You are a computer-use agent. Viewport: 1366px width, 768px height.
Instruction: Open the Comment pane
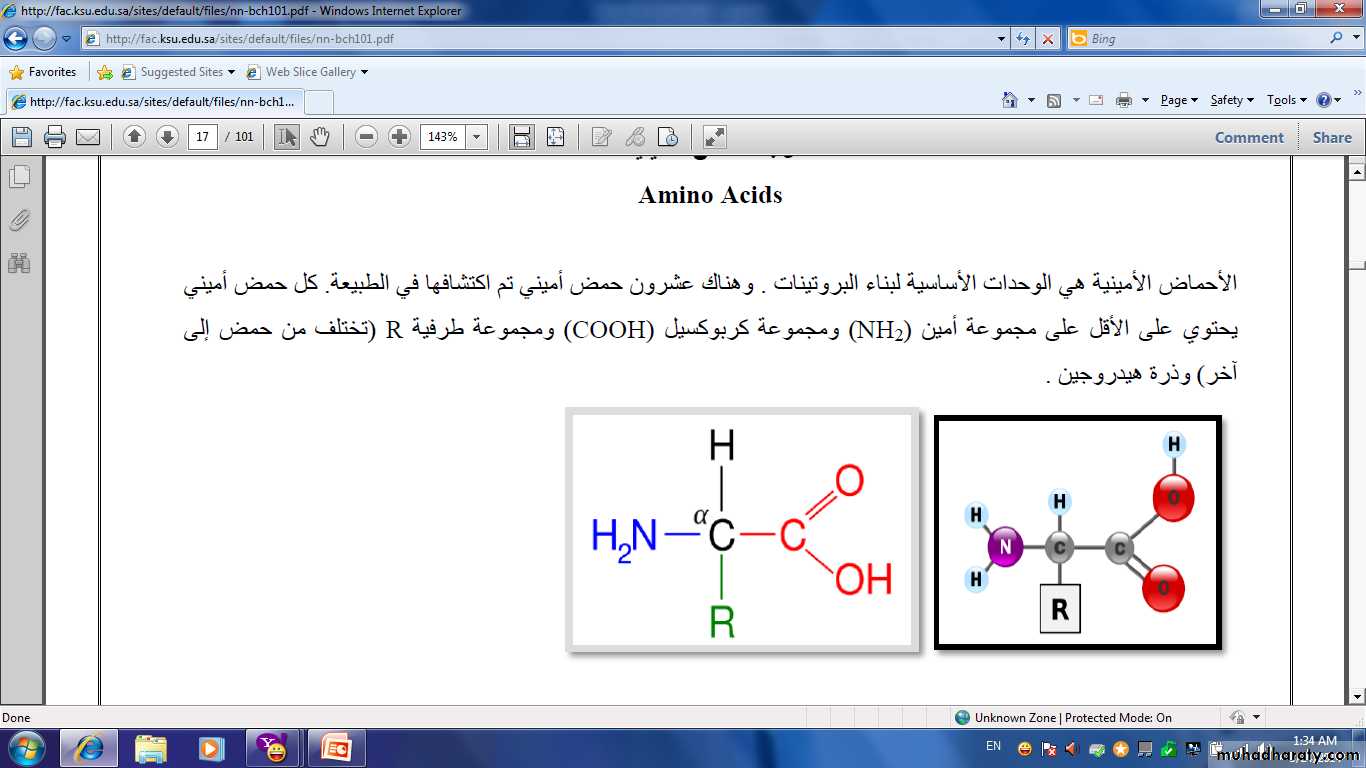tap(1249, 137)
